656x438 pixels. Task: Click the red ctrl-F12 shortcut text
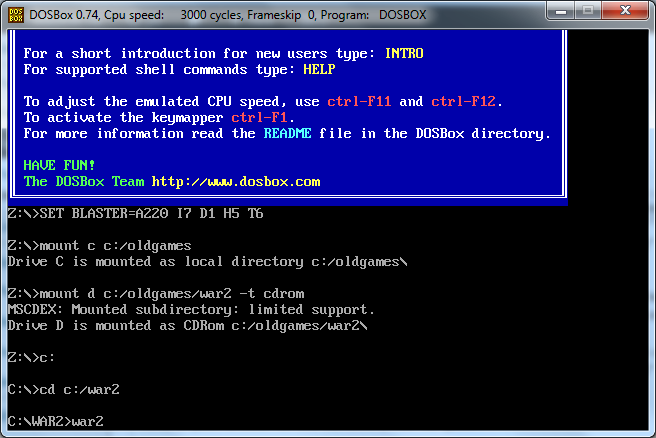tap(463, 102)
